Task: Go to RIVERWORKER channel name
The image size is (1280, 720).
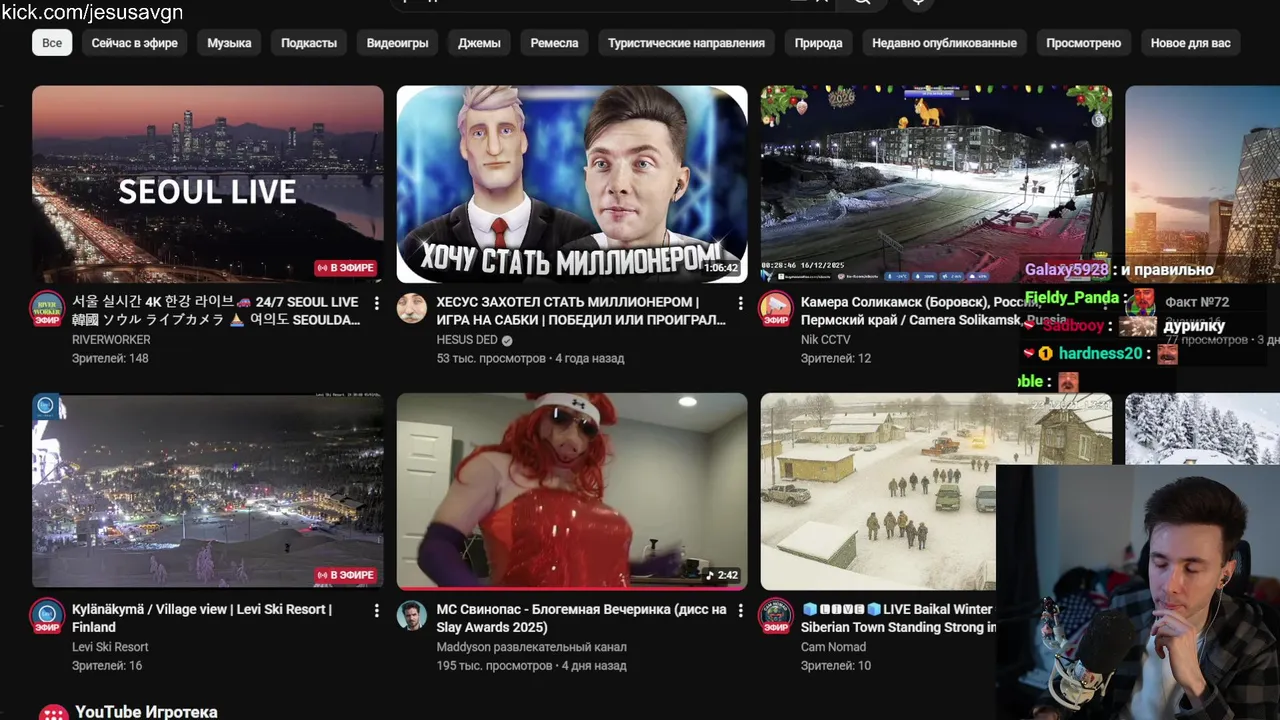Action: tap(111, 340)
